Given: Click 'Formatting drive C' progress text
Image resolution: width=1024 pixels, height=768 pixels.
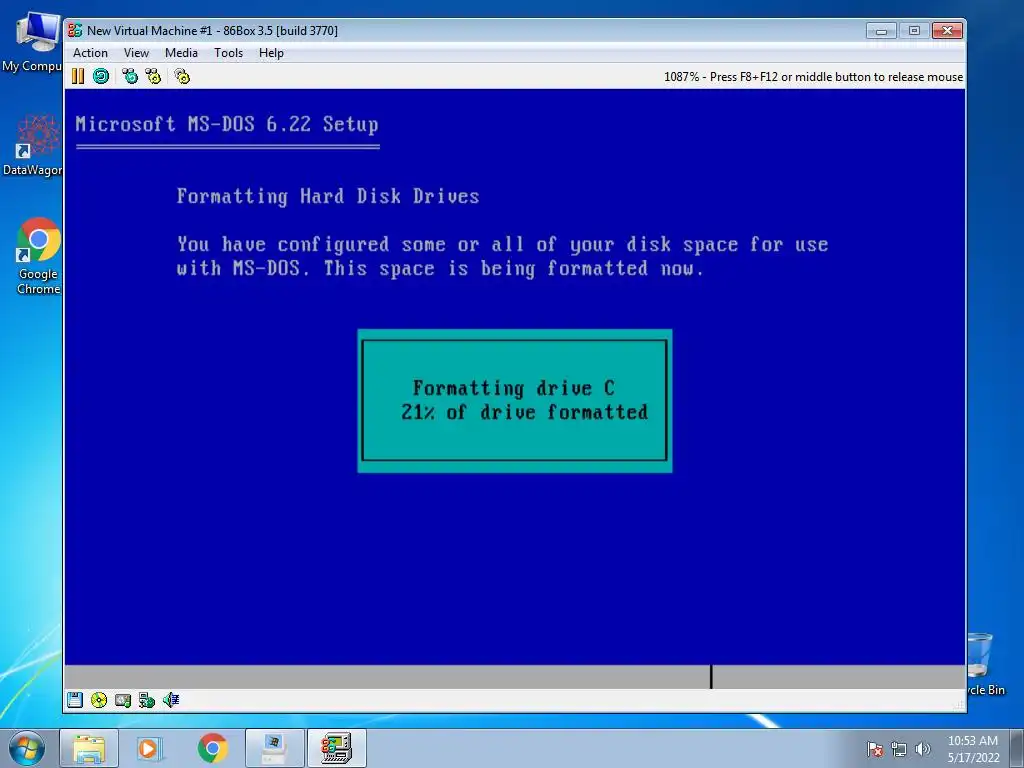Looking at the screenshot, I should [x=513, y=388].
